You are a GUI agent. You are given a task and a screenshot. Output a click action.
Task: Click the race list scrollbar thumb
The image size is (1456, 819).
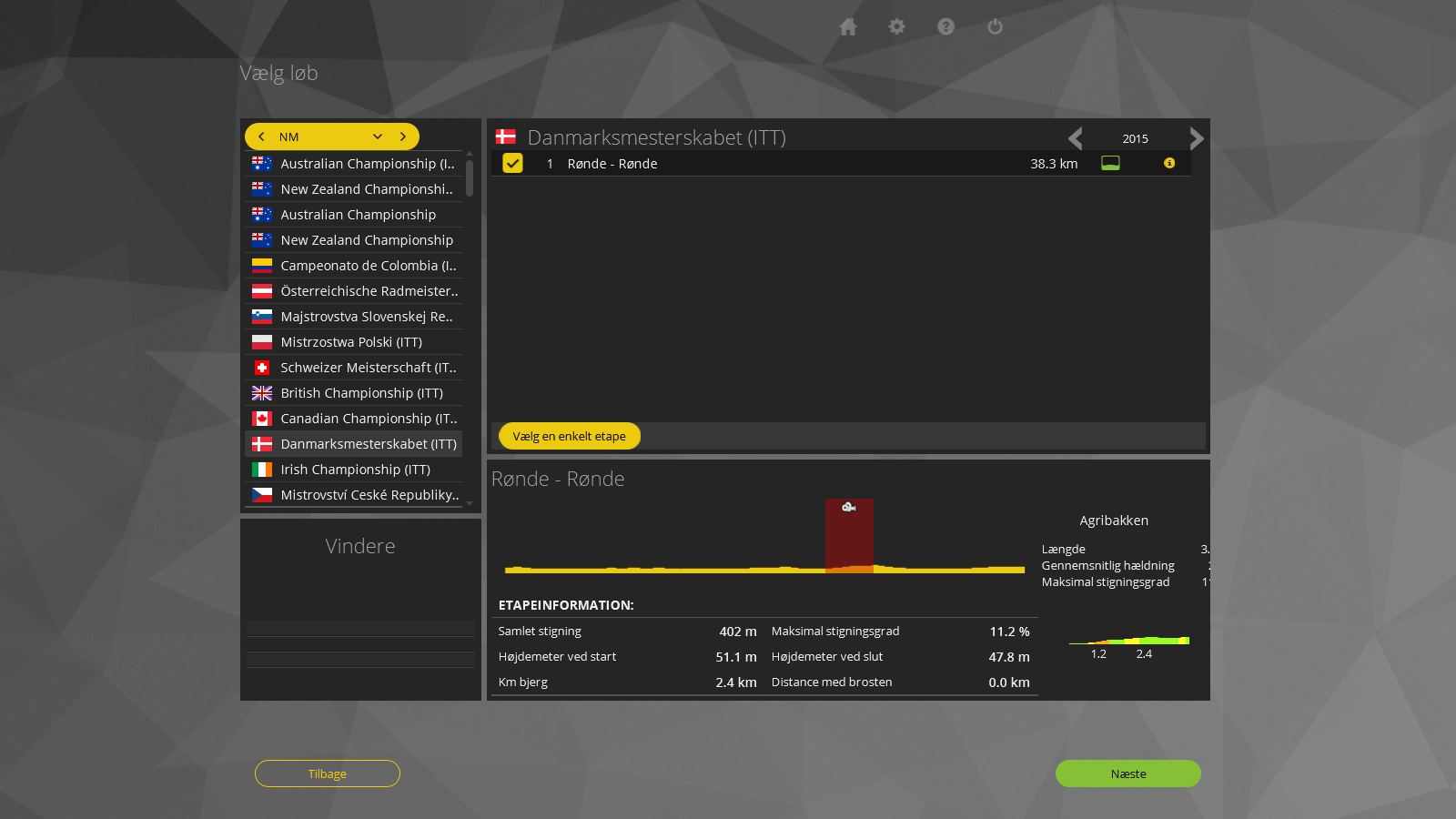470,178
